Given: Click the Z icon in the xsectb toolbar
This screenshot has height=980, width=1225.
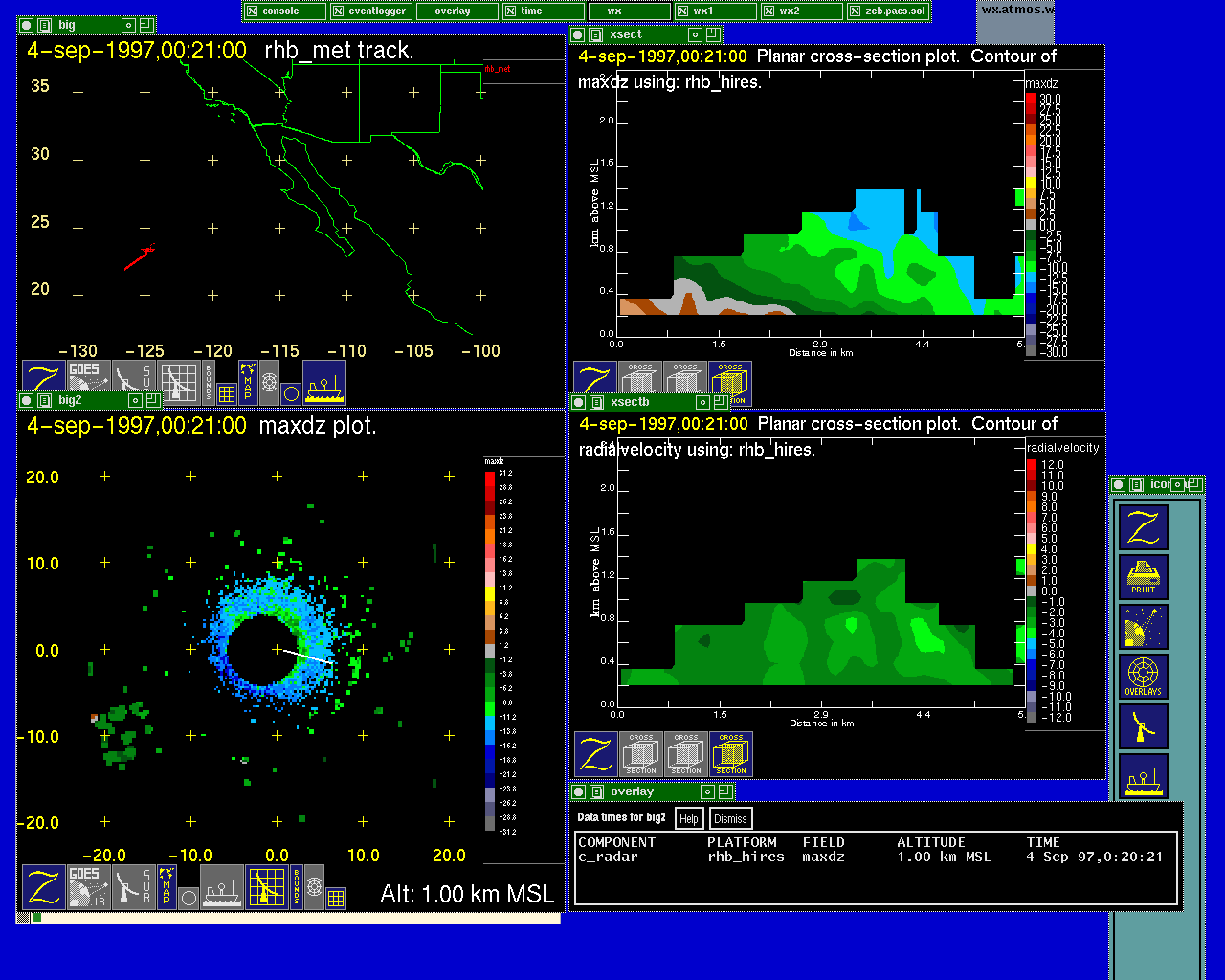Looking at the screenshot, I should 595,753.
